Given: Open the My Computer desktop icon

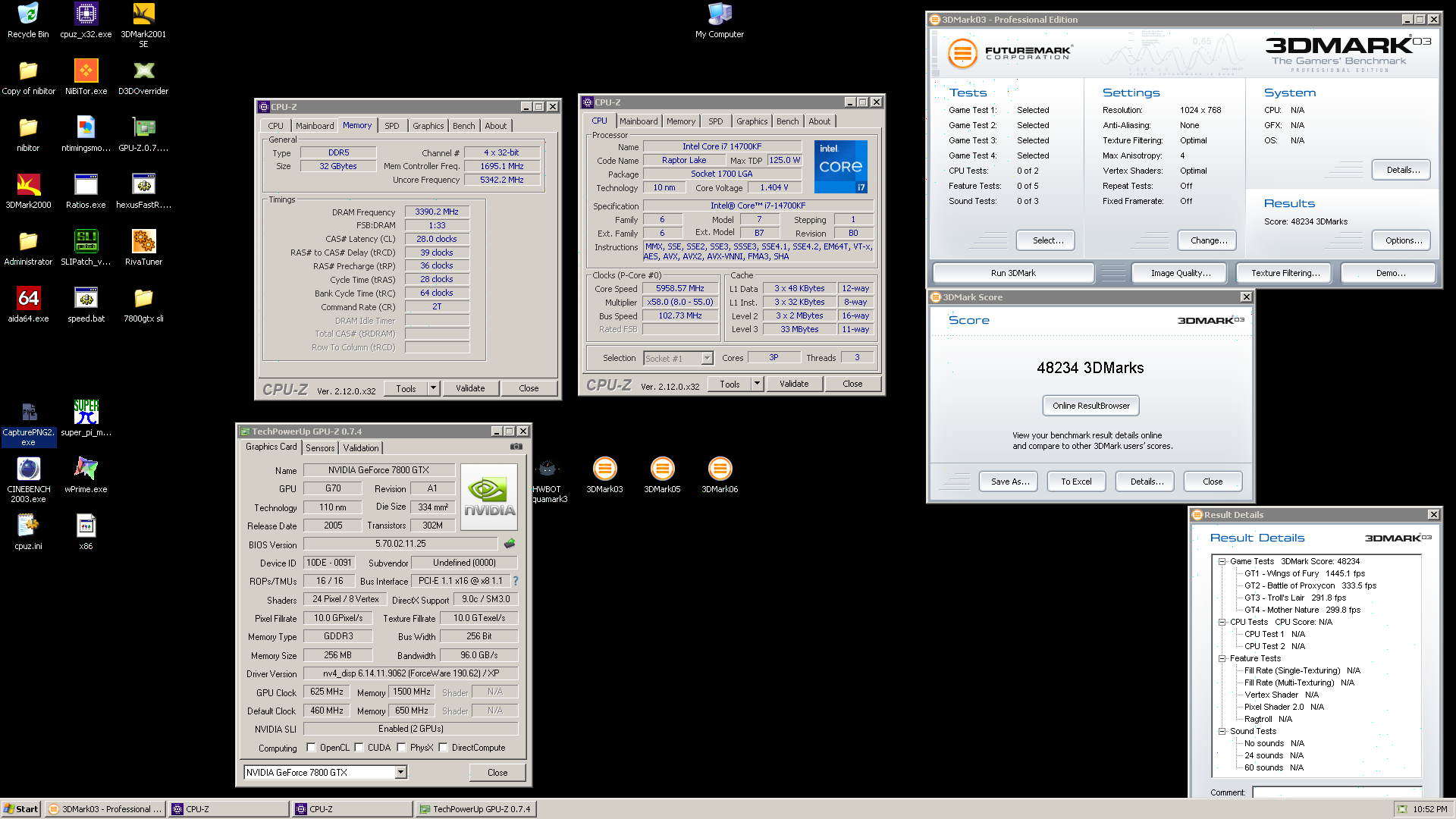Looking at the screenshot, I should 720,20.
